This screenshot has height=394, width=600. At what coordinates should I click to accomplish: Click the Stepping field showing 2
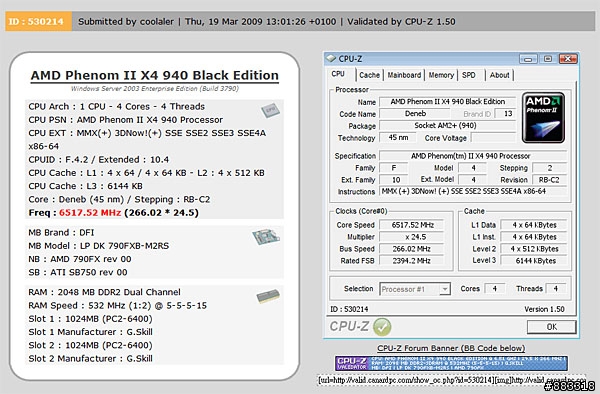point(549,168)
